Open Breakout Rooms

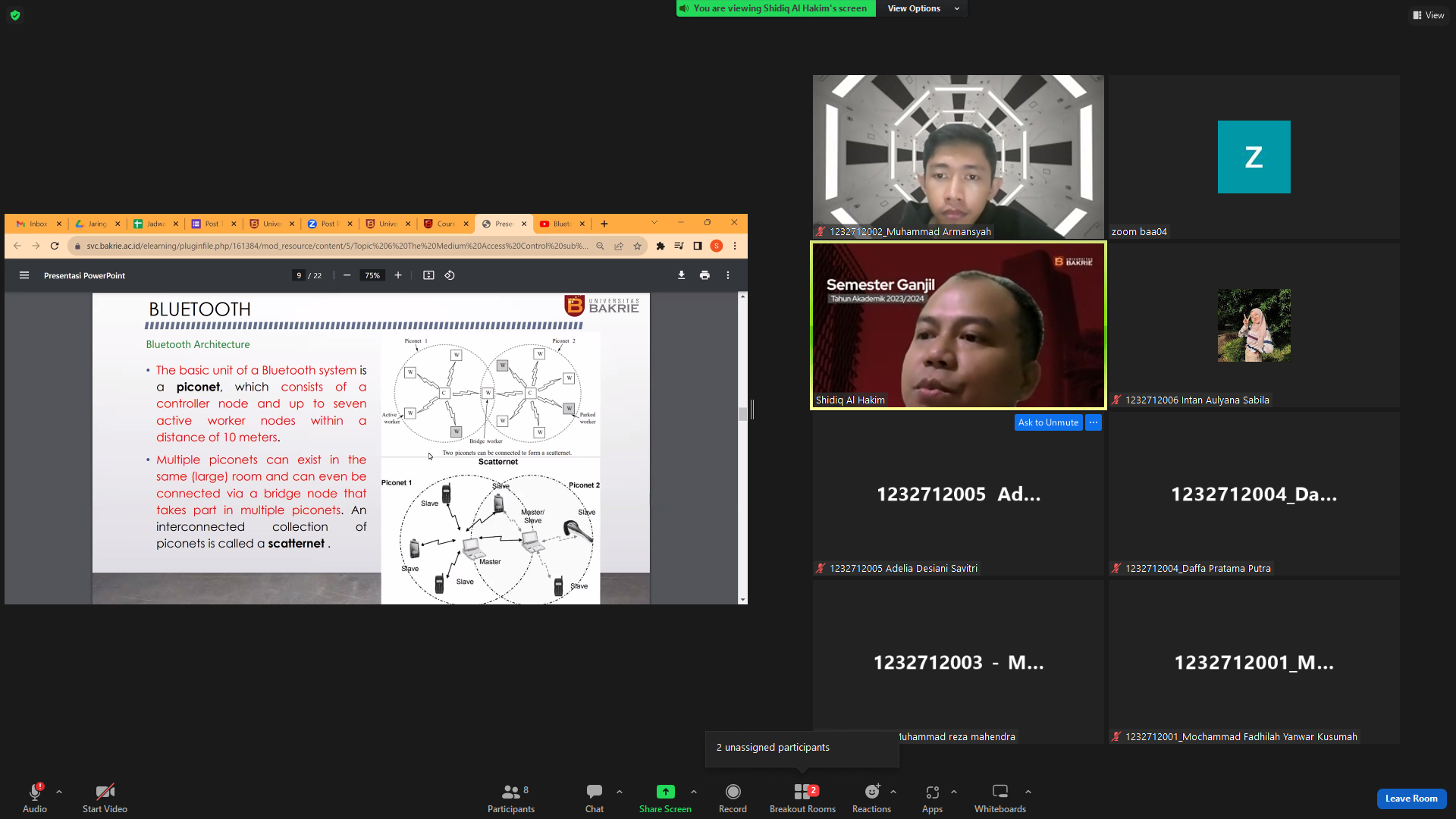(x=802, y=798)
